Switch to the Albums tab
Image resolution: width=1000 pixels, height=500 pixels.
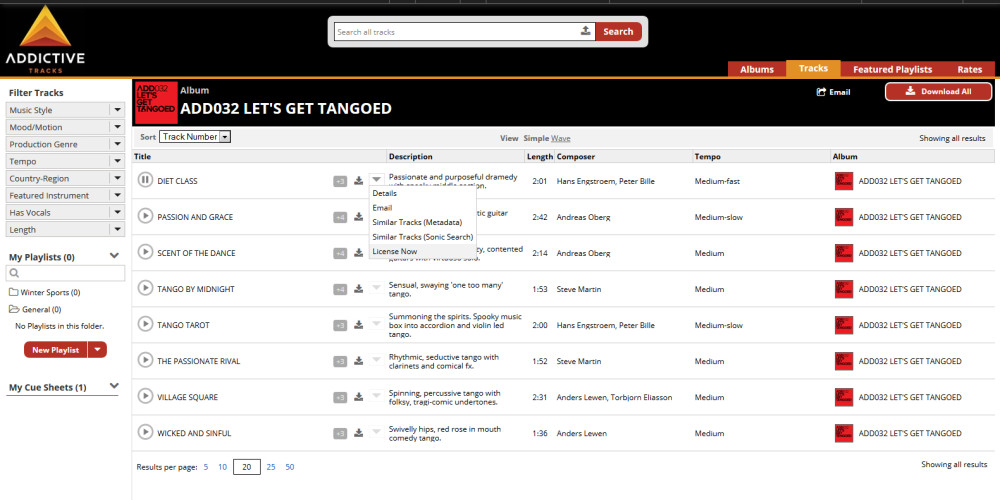point(757,70)
